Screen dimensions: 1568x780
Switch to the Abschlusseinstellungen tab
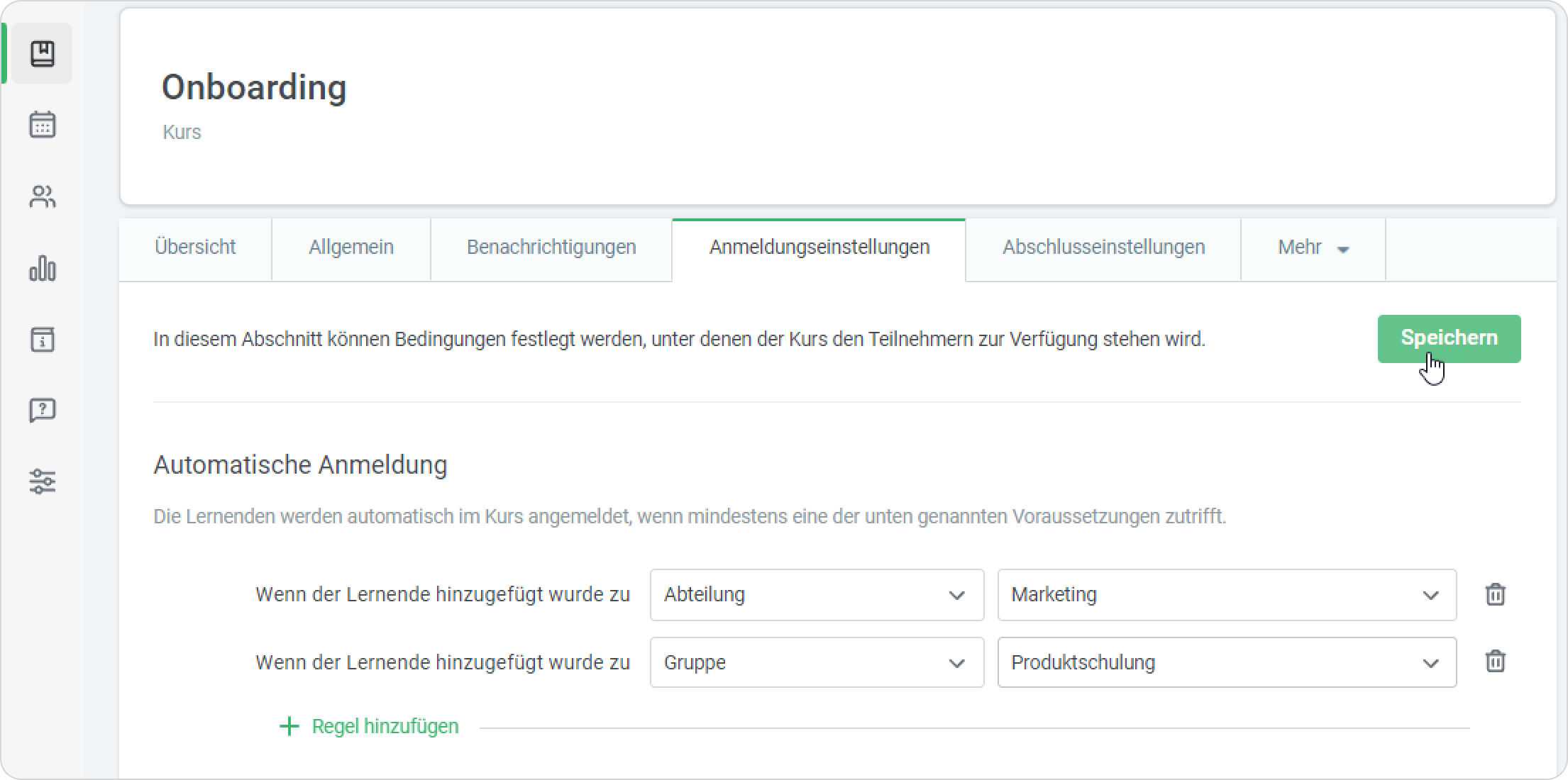[x=1103, y=247]
